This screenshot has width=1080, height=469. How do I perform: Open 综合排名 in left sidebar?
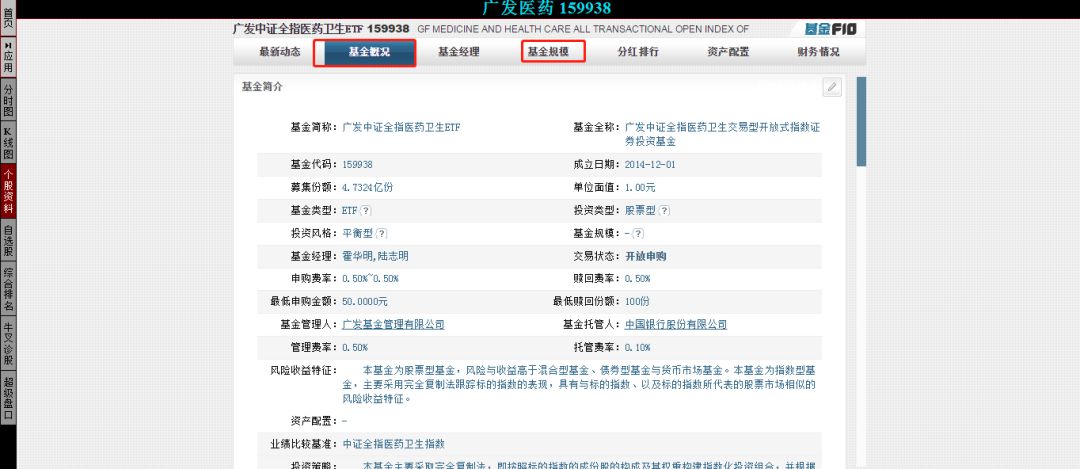[8, 290]
